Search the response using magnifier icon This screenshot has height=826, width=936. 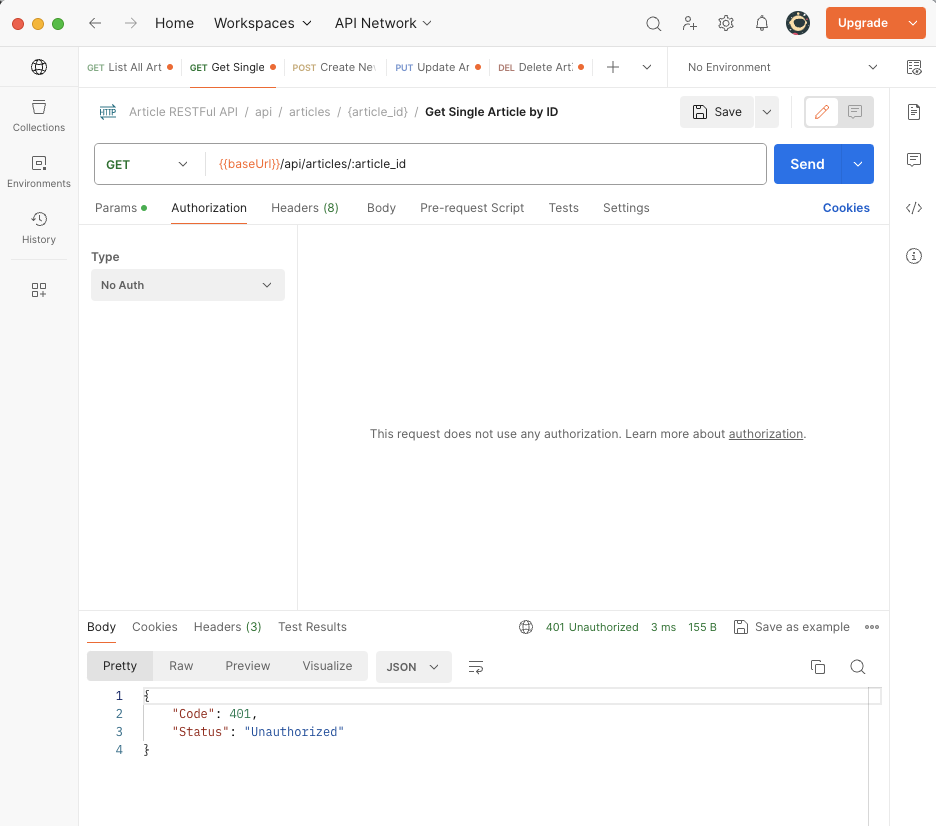pyautogui.click(x=857, y=667)
